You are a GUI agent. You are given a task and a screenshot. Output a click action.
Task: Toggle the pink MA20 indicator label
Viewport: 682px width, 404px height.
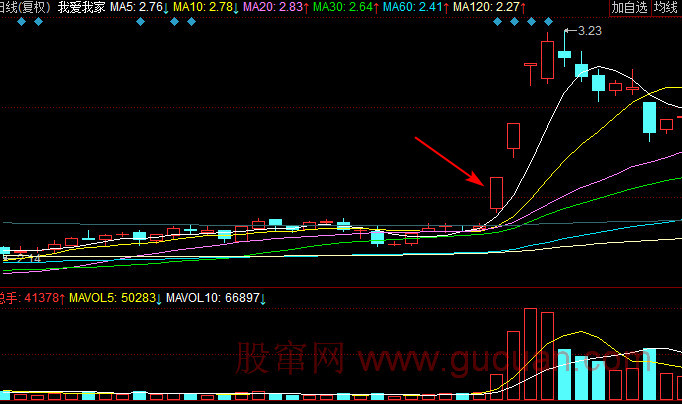tap(275, 8)
